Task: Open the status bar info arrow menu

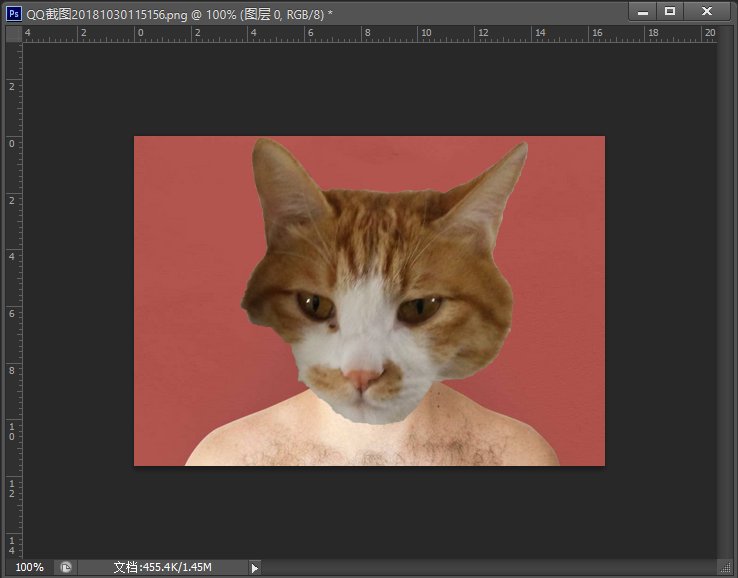Action: coord(254,567)
